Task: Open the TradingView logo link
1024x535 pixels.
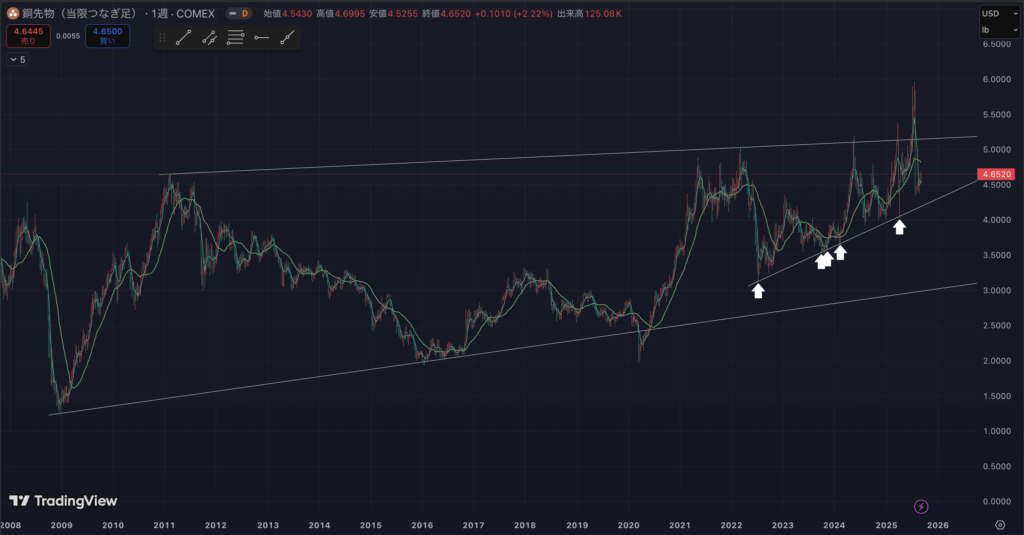Action: coord(63,500)
